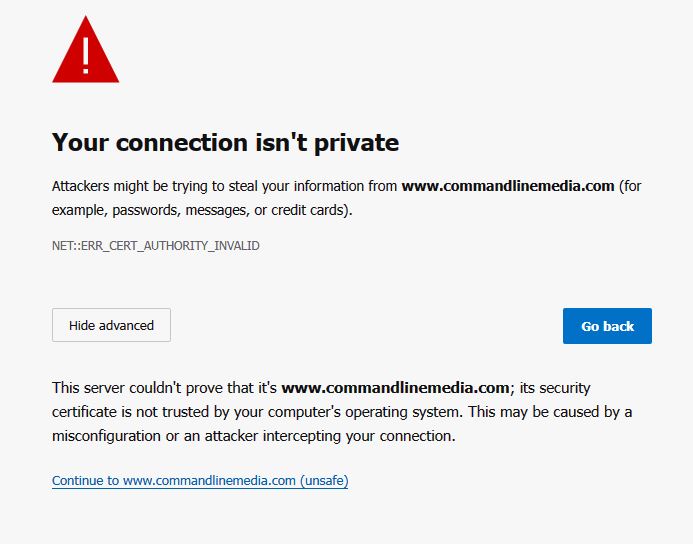Click the white exclamation mark inside the triangle
The height and width of the screenshot is (544, 693).
85,54
